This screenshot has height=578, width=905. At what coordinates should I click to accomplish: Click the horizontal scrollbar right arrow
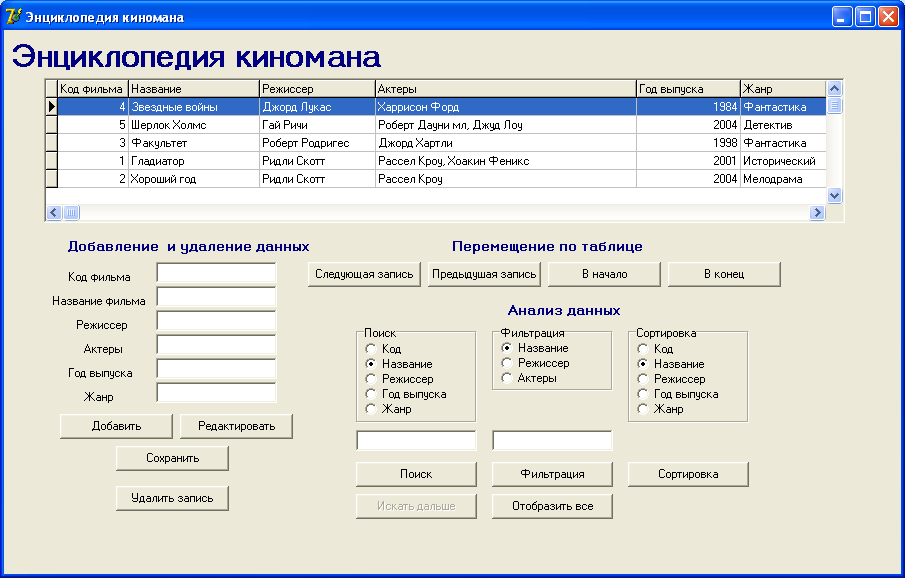pyautogui.click(x=817, y=212)
